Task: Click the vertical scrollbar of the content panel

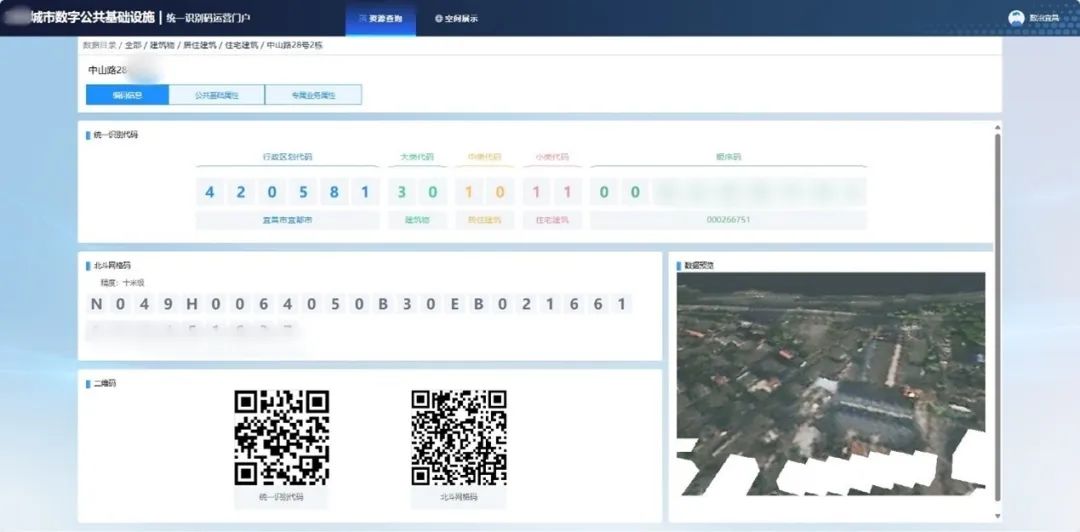Action: [997, 317]
